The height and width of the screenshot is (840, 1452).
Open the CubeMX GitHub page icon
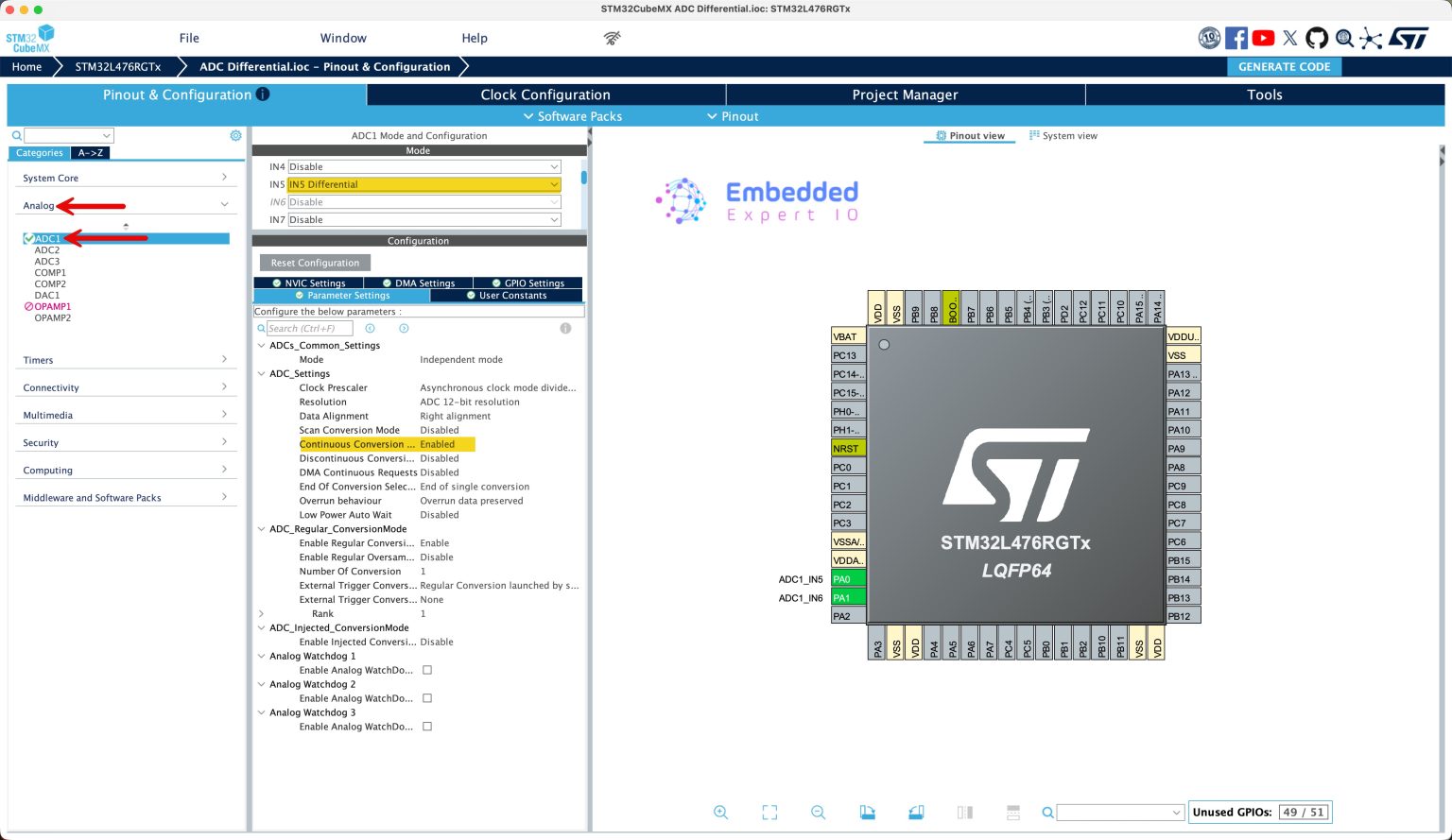point(1316,38)
